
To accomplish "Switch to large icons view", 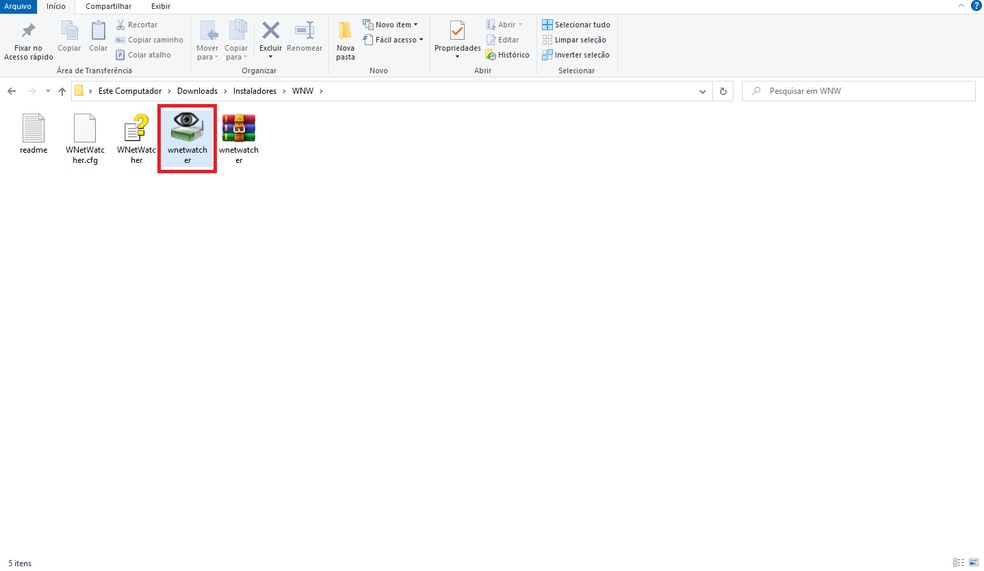I will point(973,563).
